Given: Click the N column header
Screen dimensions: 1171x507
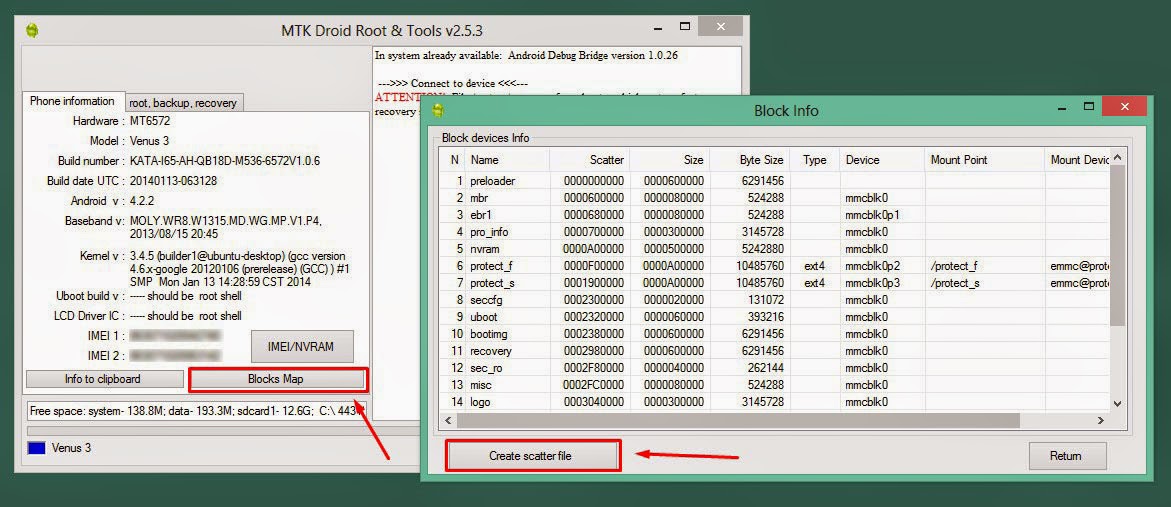Looking at the screenshot, I should click(454, 160).
